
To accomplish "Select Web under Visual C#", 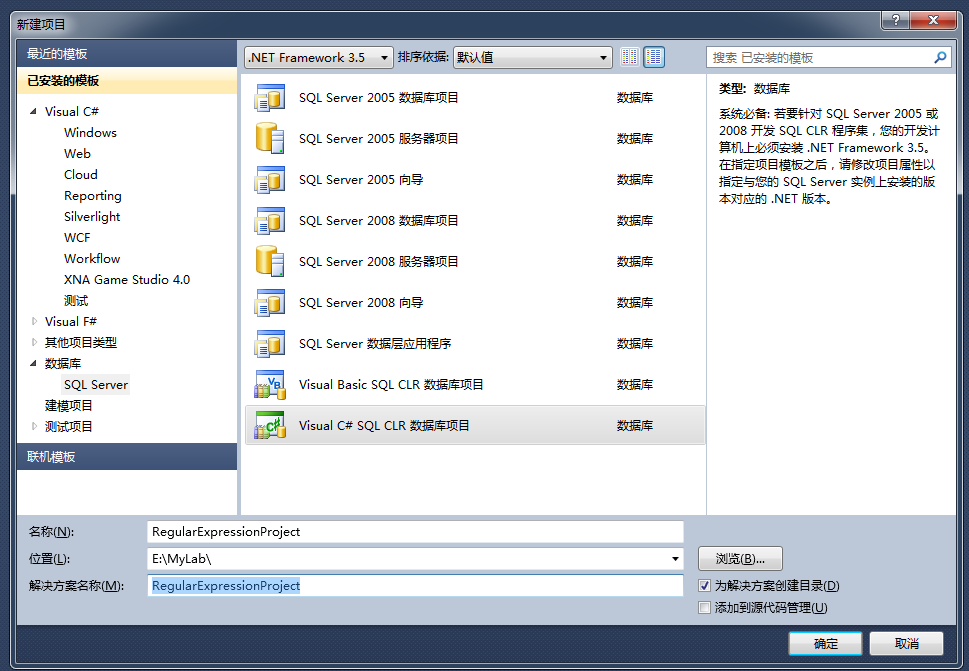I will pyautogui.click(x=77, y=153).
